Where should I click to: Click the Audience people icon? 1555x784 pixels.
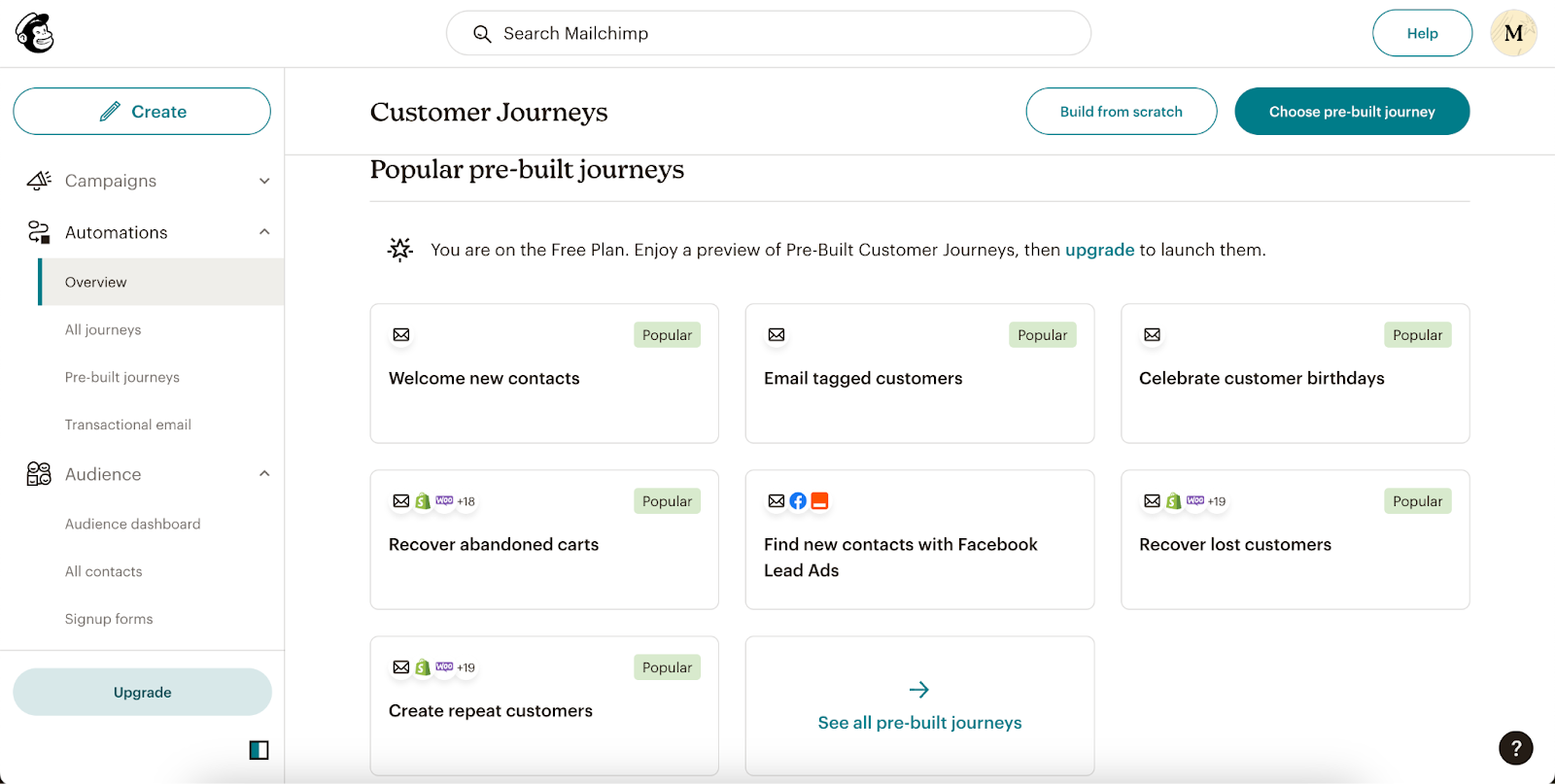(x=39, y=474)
